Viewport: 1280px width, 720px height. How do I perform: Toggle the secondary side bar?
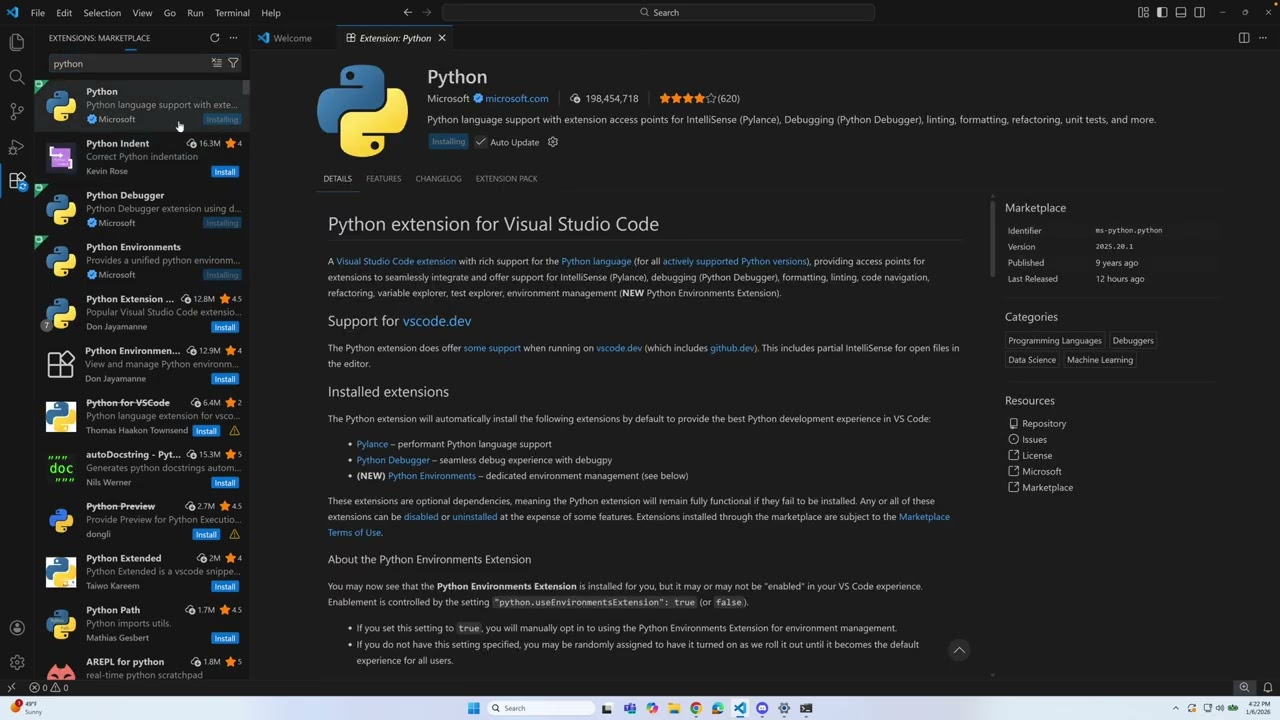tap(1199, 12)
